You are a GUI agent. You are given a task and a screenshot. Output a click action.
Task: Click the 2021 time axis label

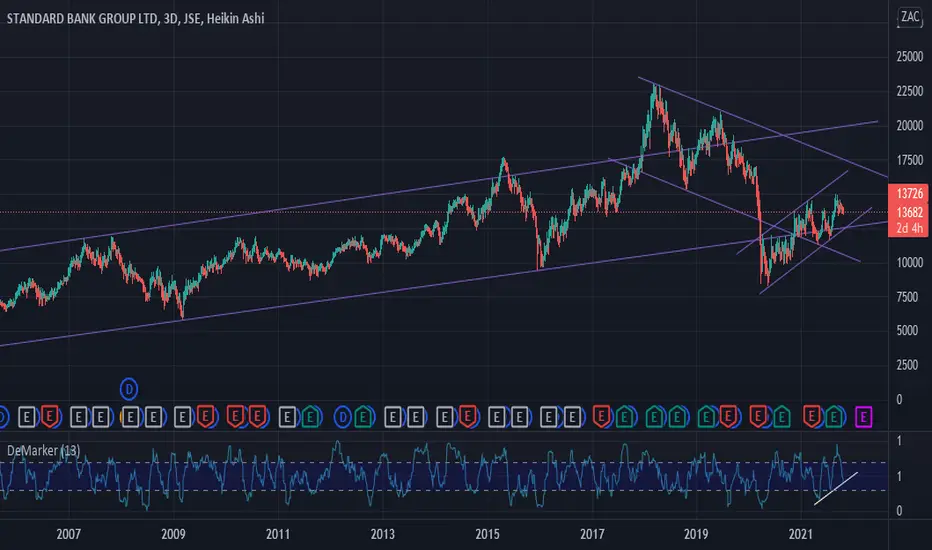coord(801,534)
